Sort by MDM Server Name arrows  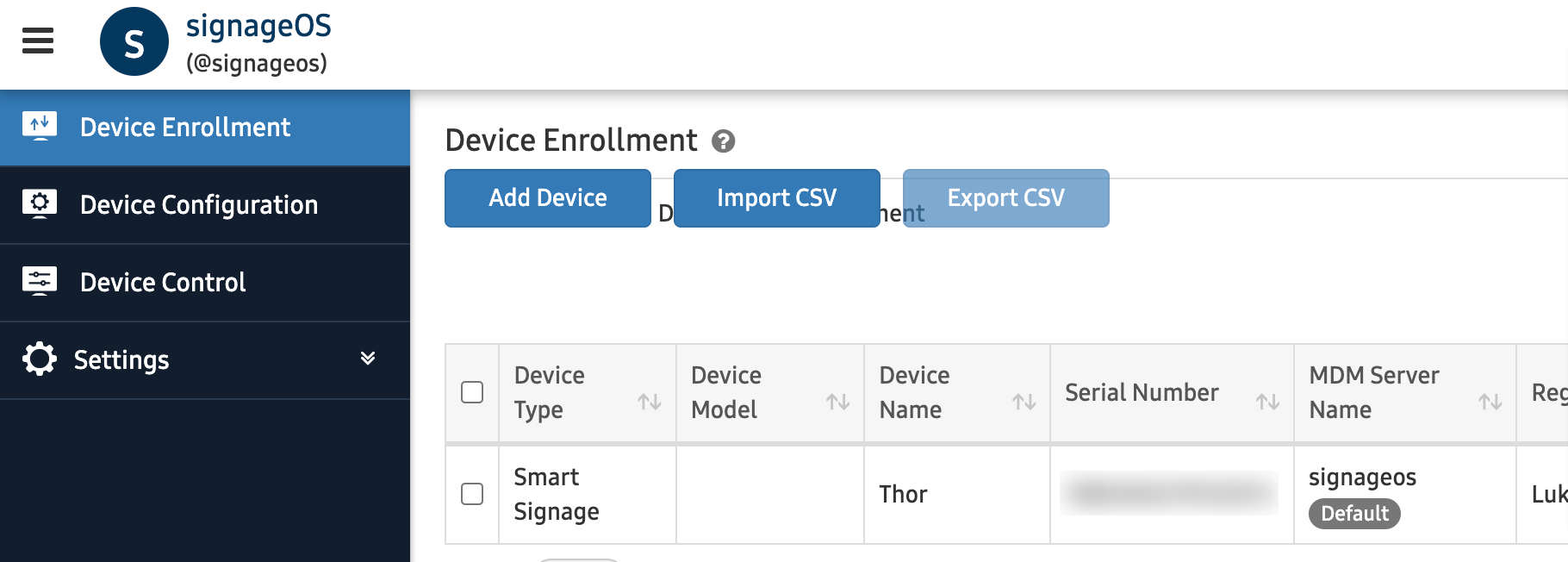pyautogui.click(x=1490, y=402)
